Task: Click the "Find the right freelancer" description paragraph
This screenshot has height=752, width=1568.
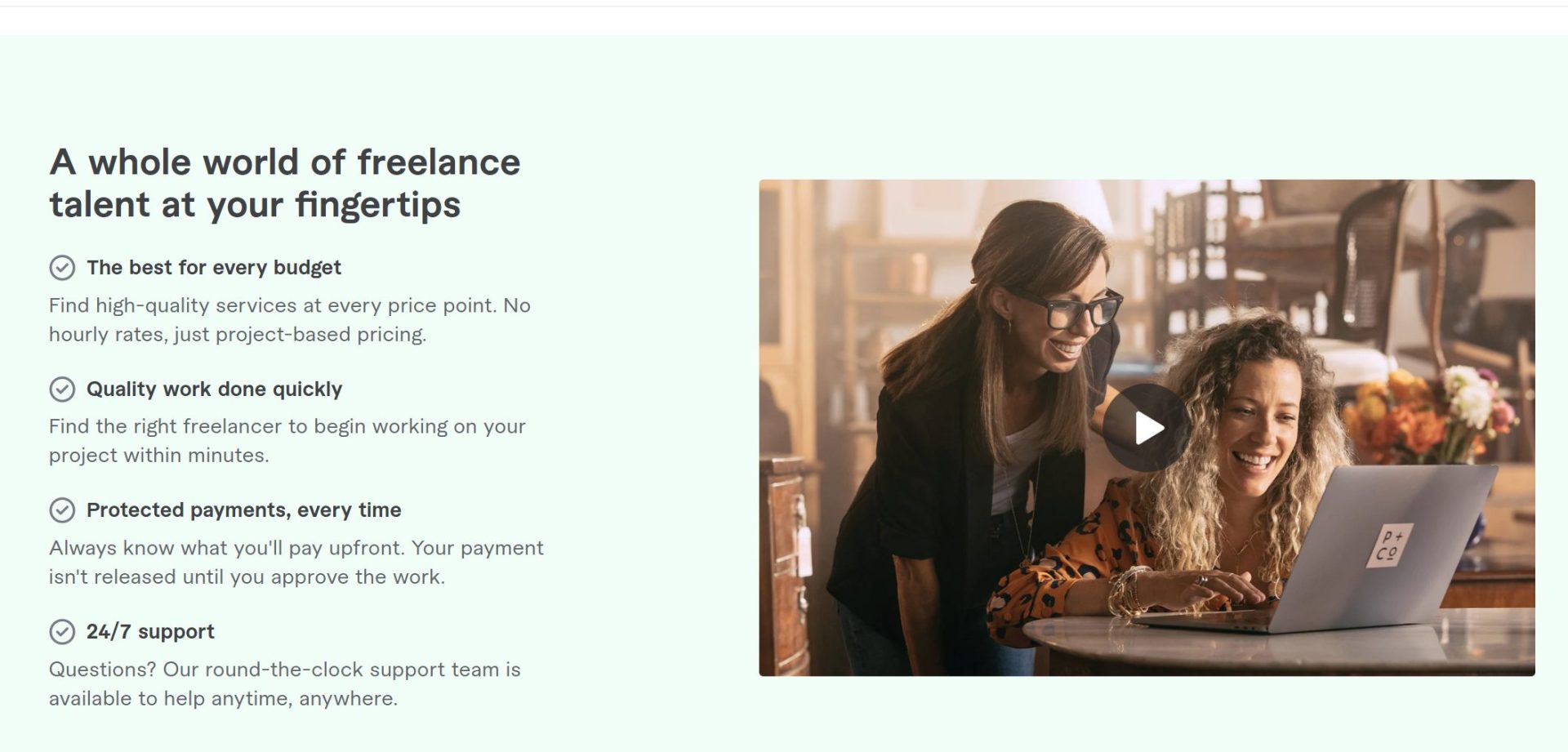Action: (x=287, y=440)
